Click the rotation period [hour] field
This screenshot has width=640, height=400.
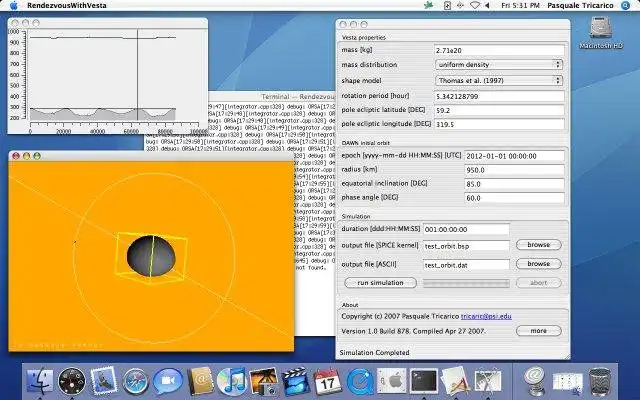click(499, 96)
